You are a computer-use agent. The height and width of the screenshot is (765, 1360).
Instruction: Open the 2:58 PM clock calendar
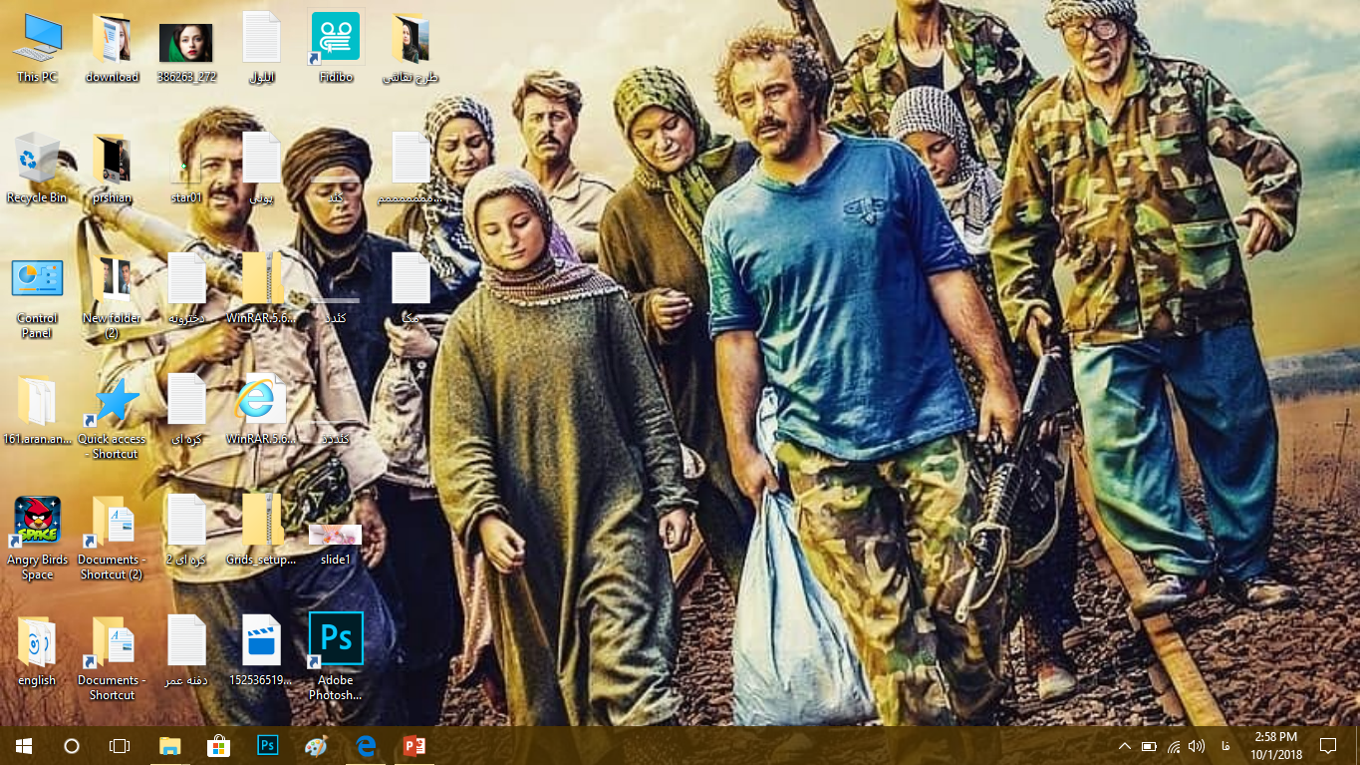(1275, 746)
